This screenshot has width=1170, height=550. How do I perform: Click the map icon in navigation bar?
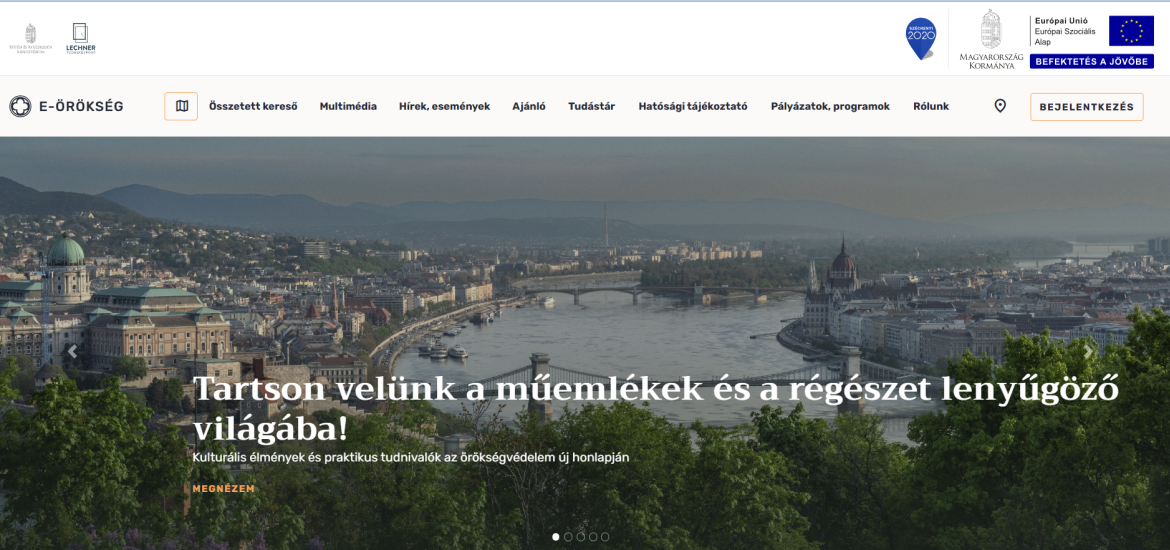181,106
